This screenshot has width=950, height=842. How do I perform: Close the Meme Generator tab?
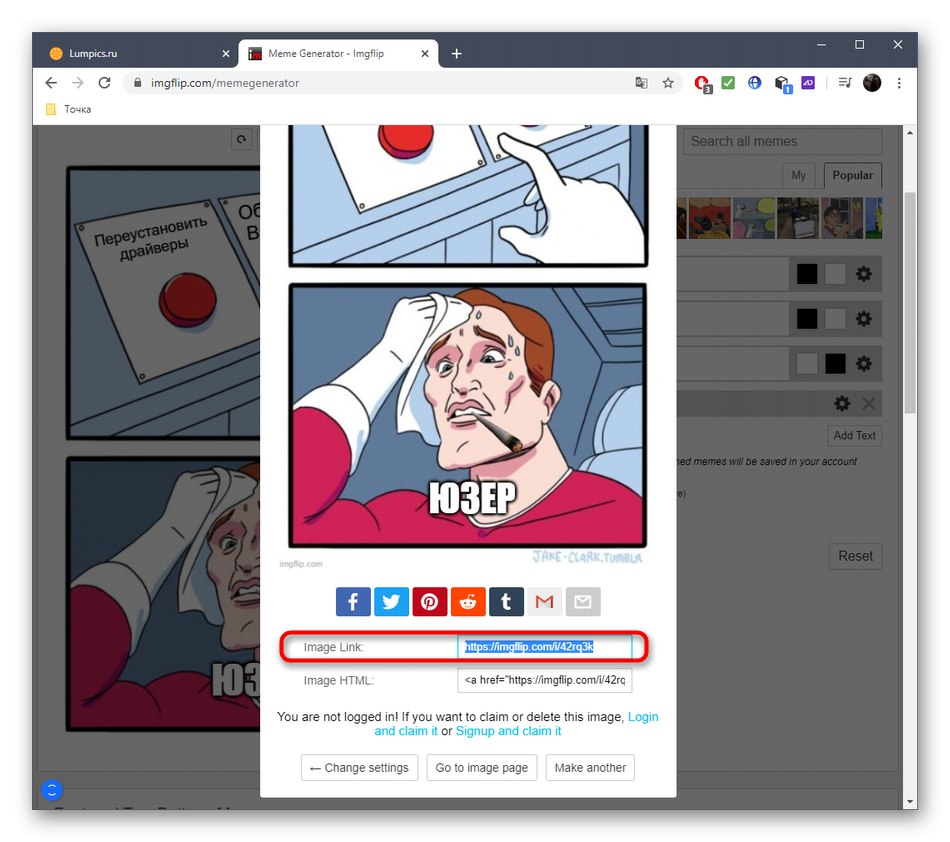(425, 54)
